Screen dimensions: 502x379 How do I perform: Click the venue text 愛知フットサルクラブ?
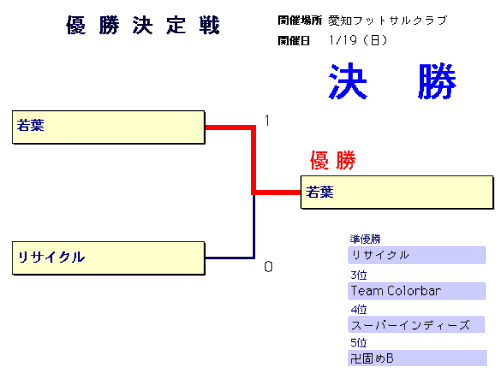tap(388, 21)
